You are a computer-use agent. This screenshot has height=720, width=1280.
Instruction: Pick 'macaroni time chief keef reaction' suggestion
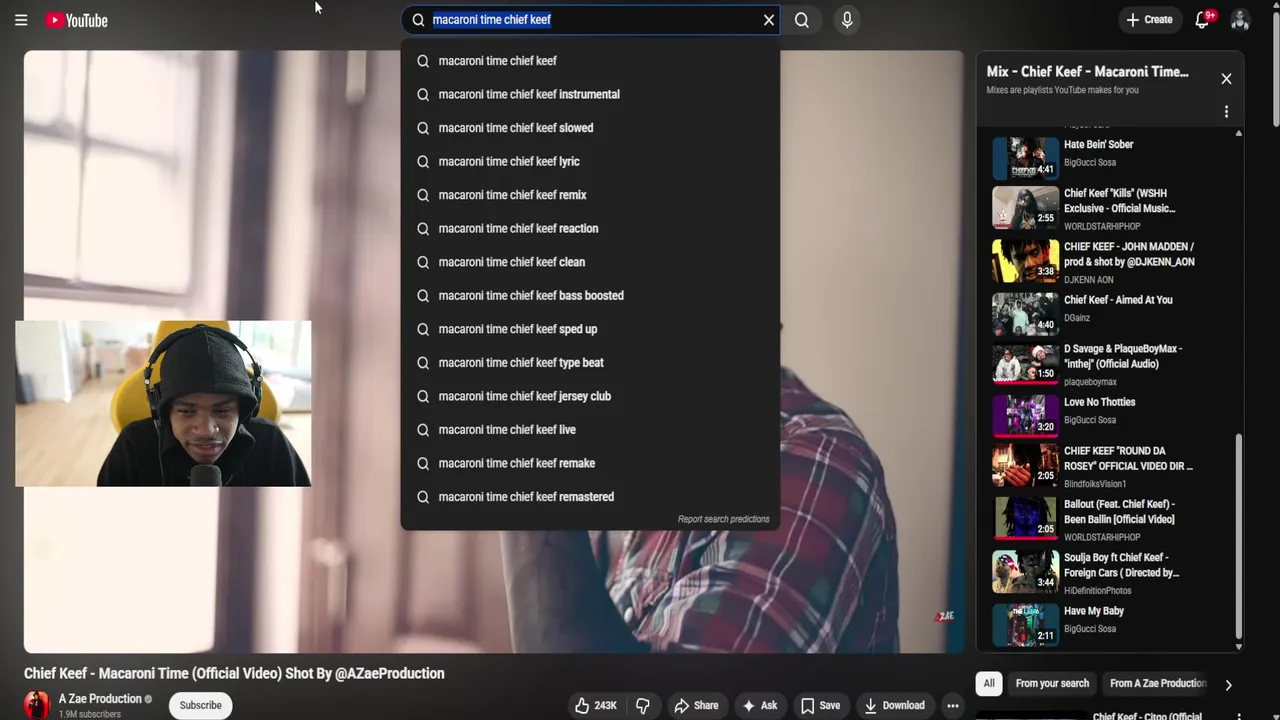click(x=590, y=228)
